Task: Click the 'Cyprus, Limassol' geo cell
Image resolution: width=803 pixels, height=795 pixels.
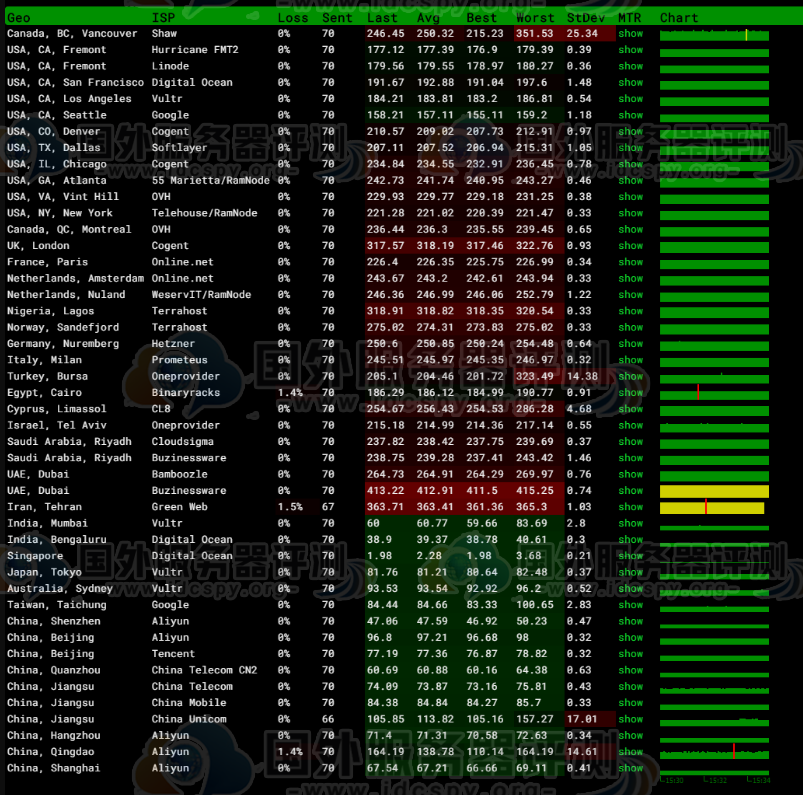Action: 56,409
